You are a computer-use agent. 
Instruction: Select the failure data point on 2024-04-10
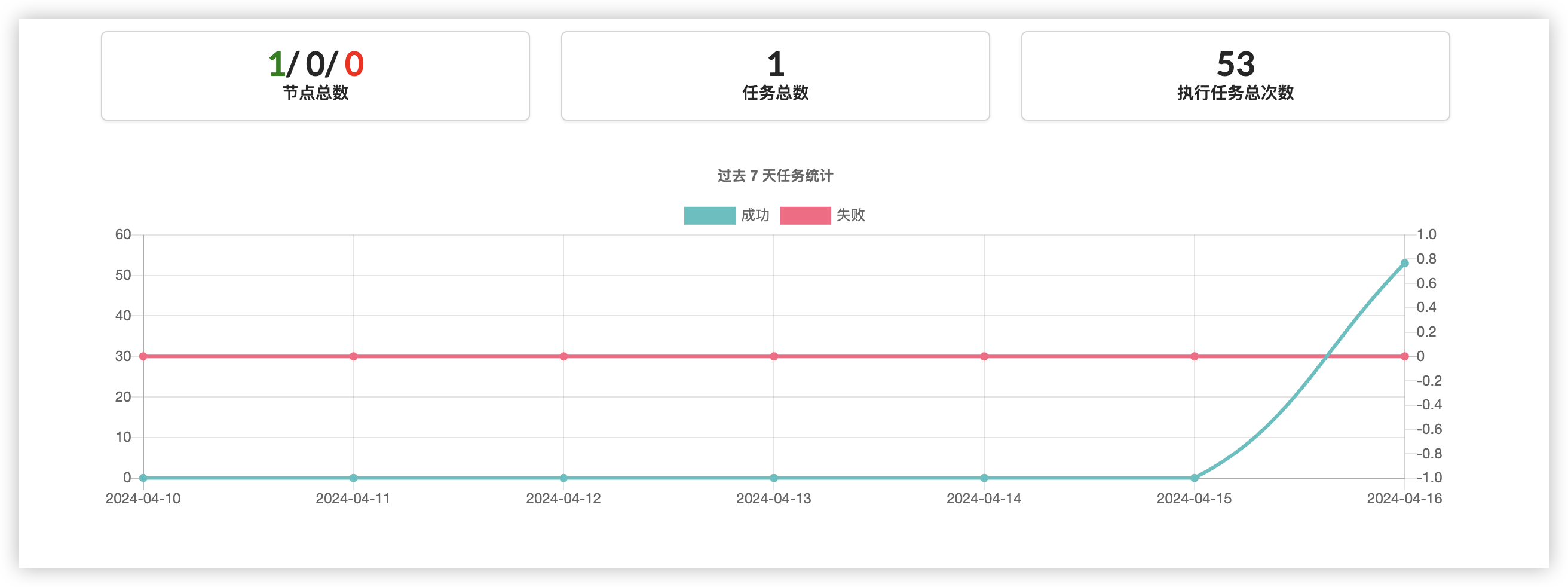pyautogui.click(x=143, y=356)
